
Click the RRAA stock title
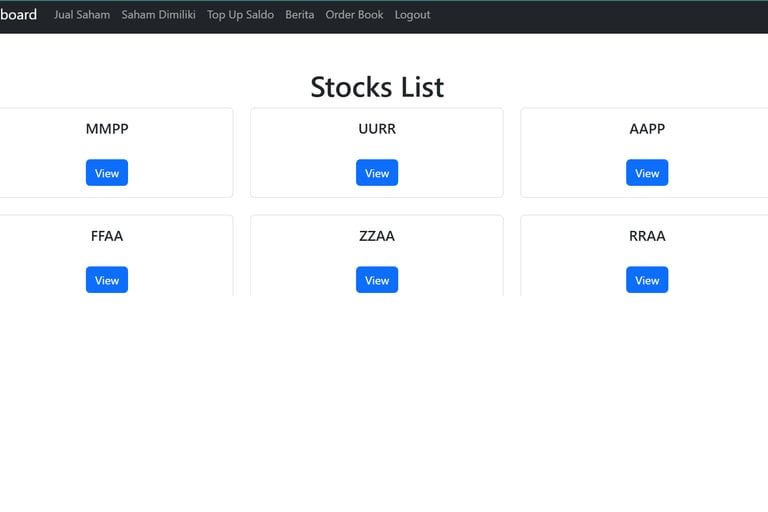[647, 236]
